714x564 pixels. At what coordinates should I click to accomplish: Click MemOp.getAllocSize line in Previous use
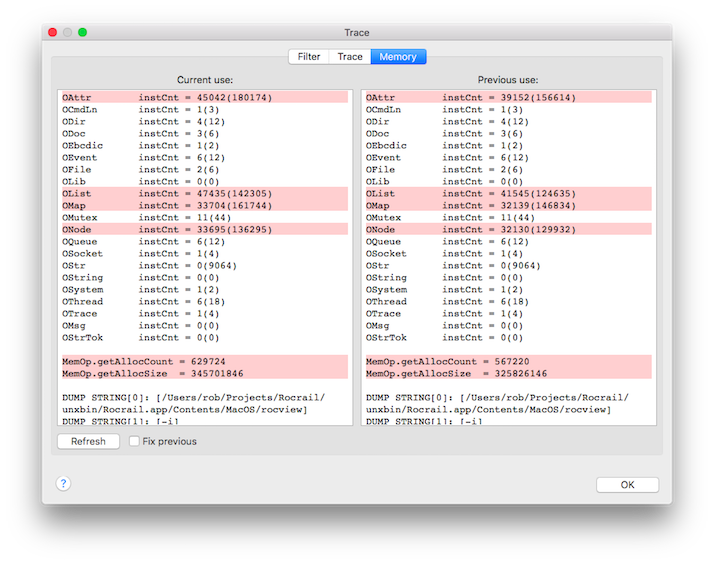tap(507, 373)
